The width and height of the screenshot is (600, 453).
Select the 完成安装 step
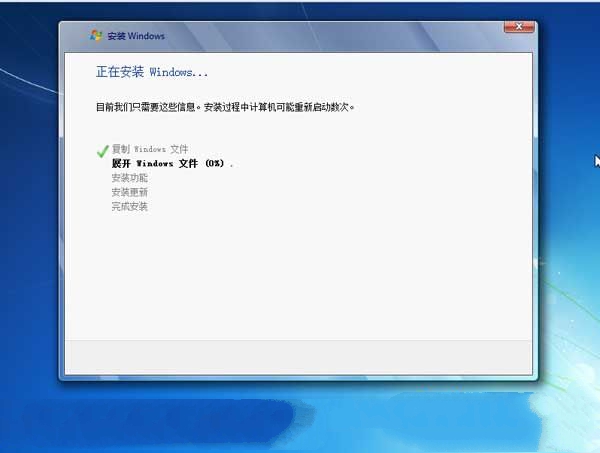[x=130, y=206]
